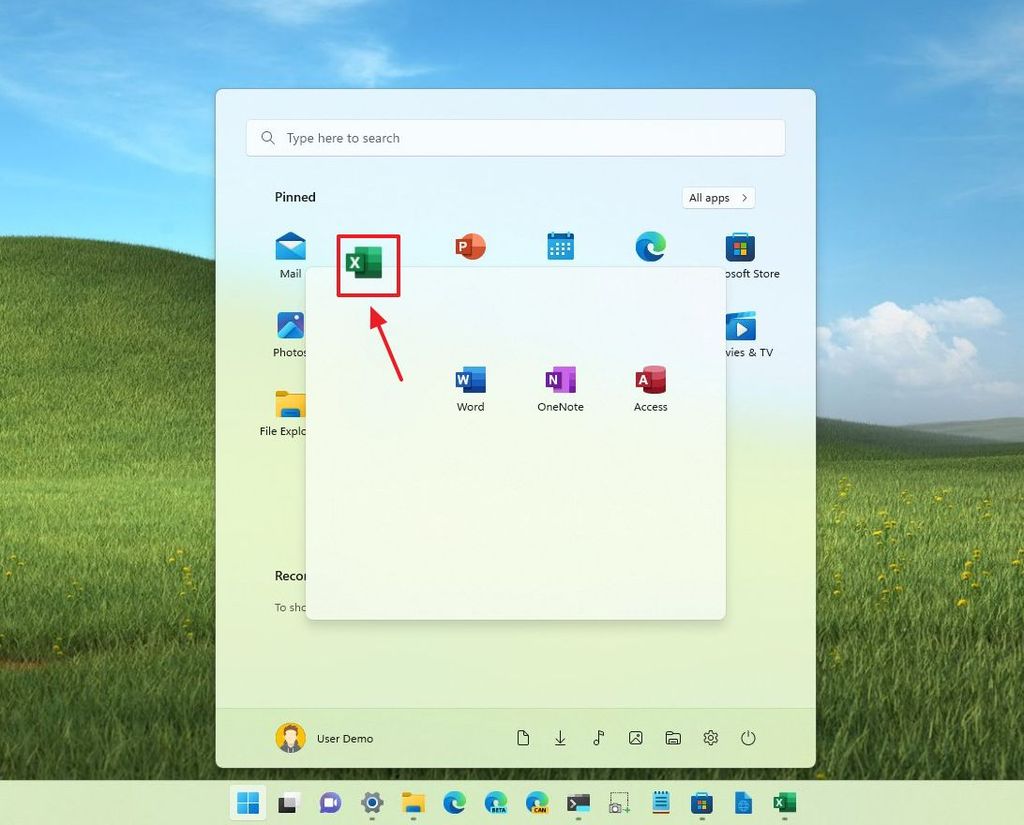Open PowerPoint from the pinned section
Viewport: 1024px width, 825px height.
coord(469,246)
